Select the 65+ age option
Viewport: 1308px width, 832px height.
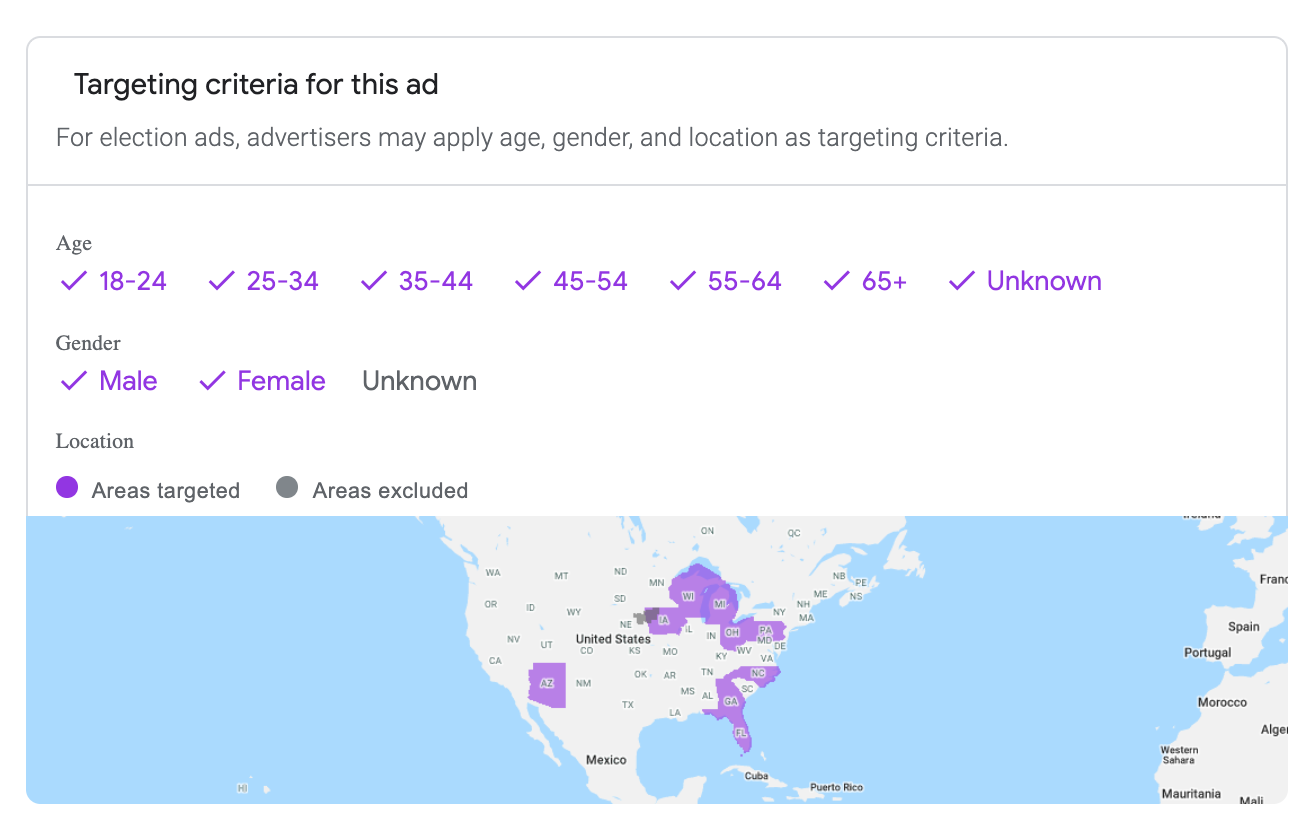point(865,281)
